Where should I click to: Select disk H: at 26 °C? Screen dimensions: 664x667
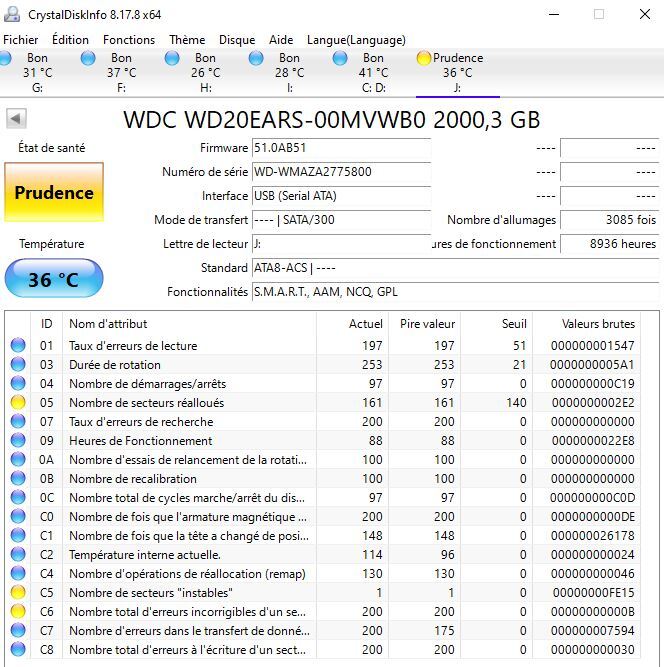point(205,72)
